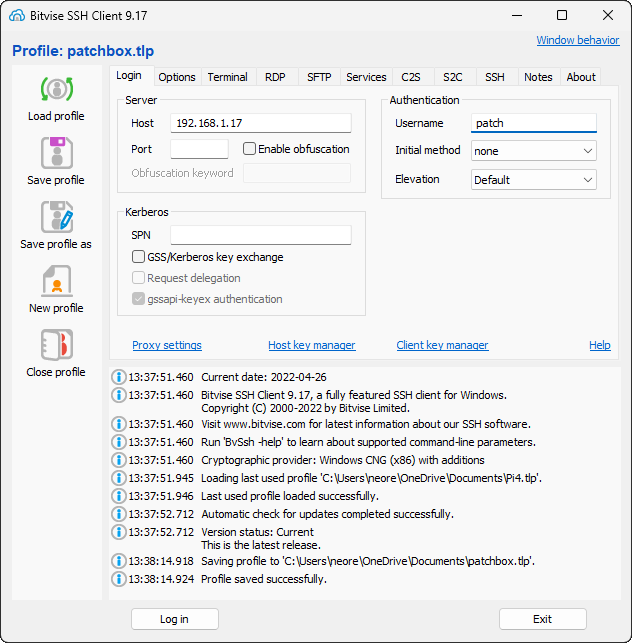Click the Obfuscation keyword field

[297, 173]
